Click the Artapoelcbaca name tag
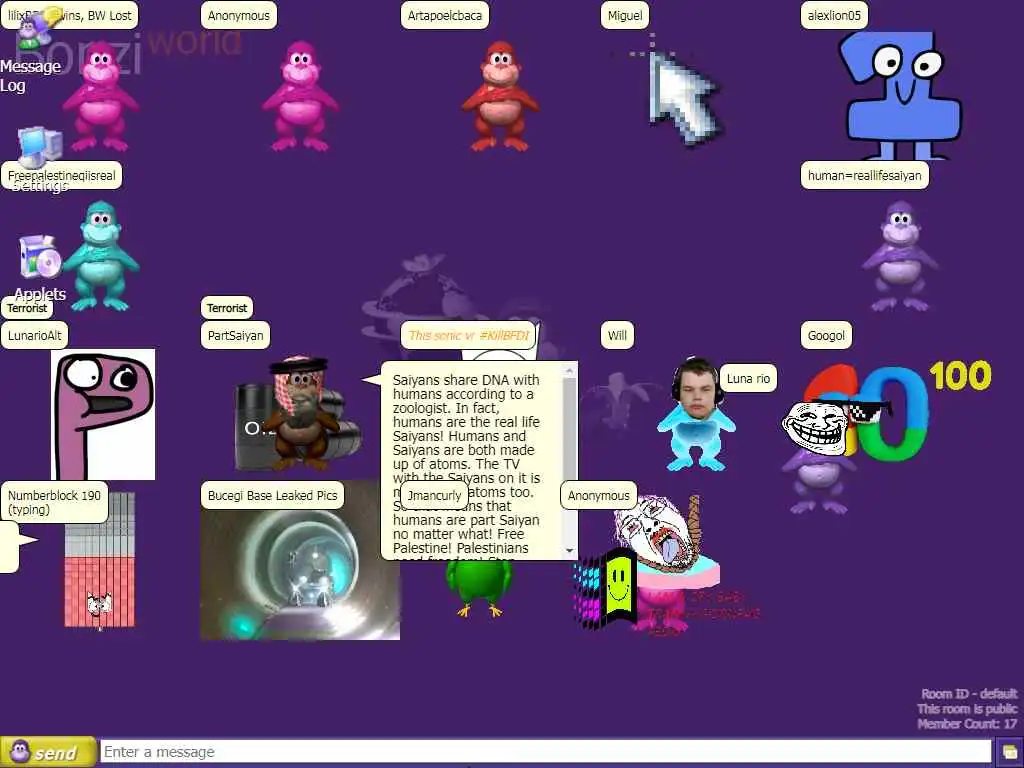Screen dimensions: 1024x768 click(x=445, y=15)
